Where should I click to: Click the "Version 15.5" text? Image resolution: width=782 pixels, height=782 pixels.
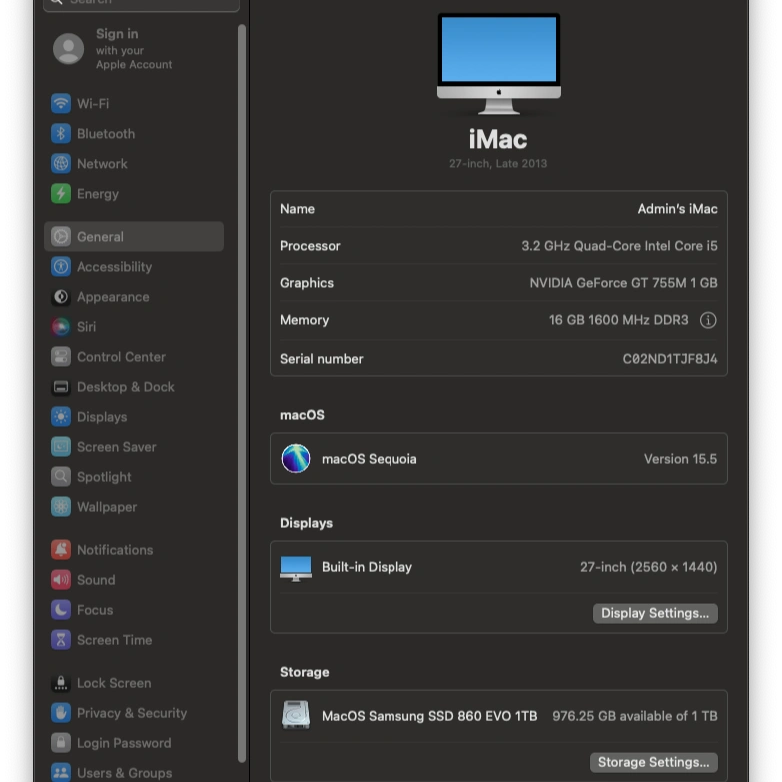click(x=680, y=459)
